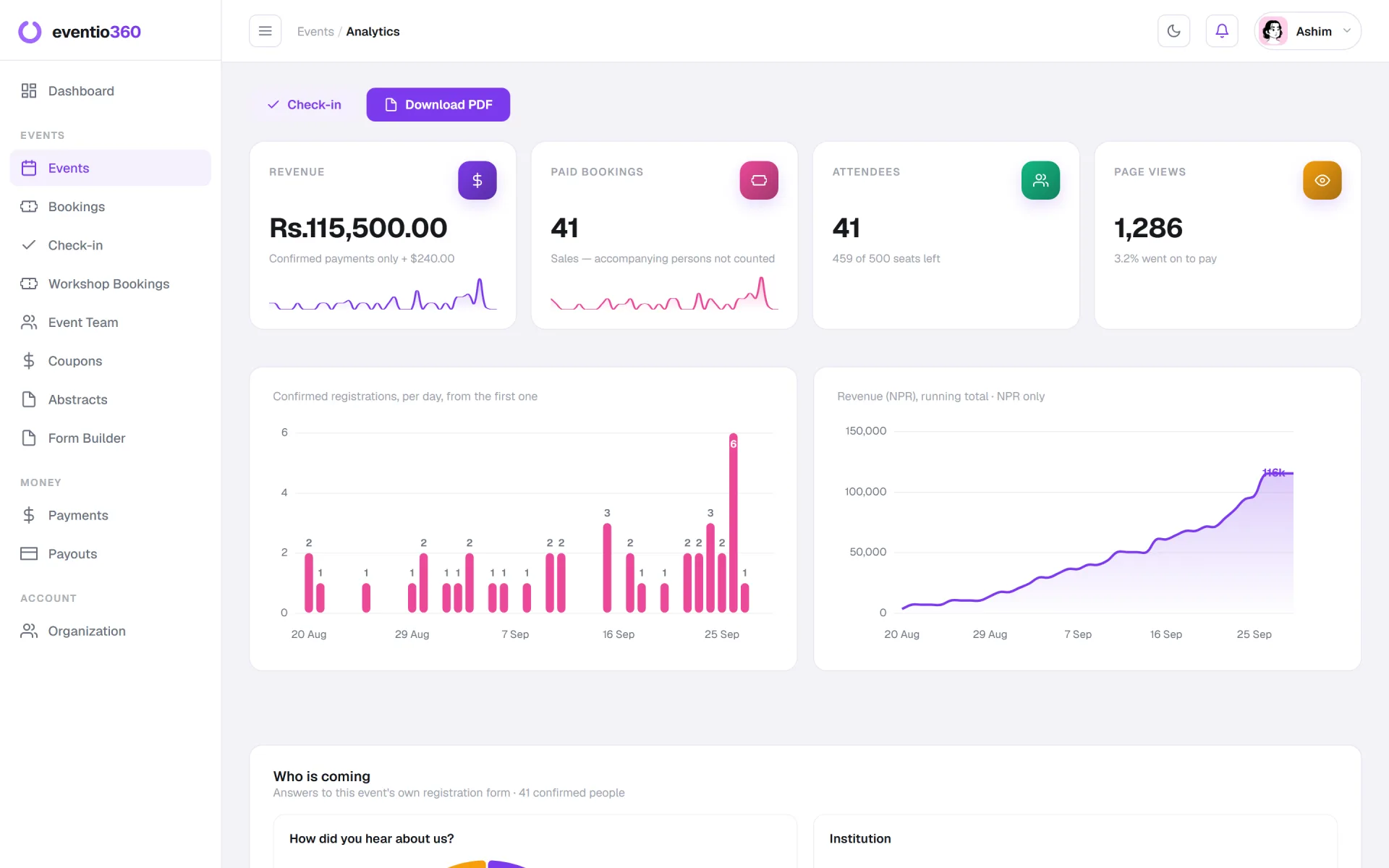This screenshot has height=868, width=1389.
Task: Click the Page Views eye icon
Action: [1322, 180]
